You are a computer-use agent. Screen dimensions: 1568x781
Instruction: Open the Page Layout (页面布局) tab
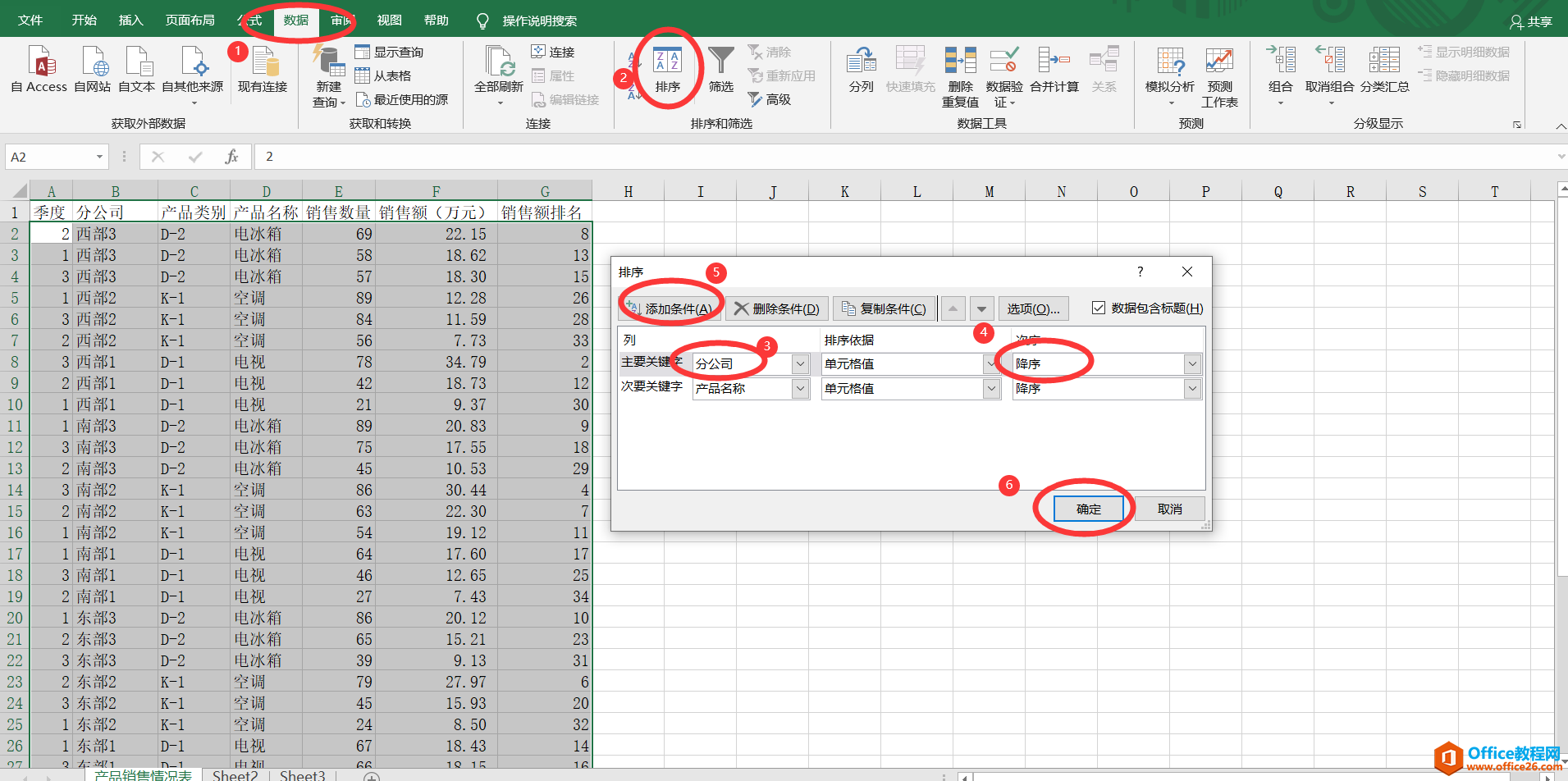click(190, 21)
